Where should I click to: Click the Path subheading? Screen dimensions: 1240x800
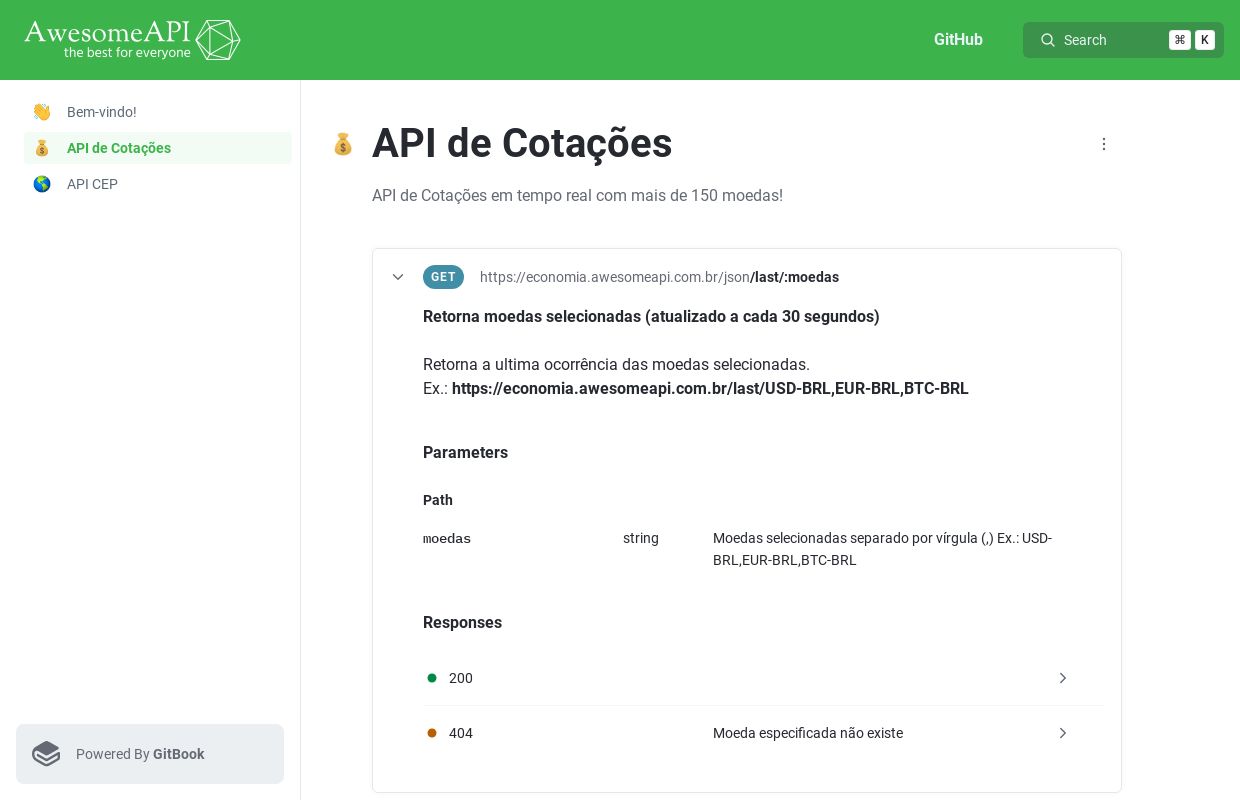[x=438, y=500]
